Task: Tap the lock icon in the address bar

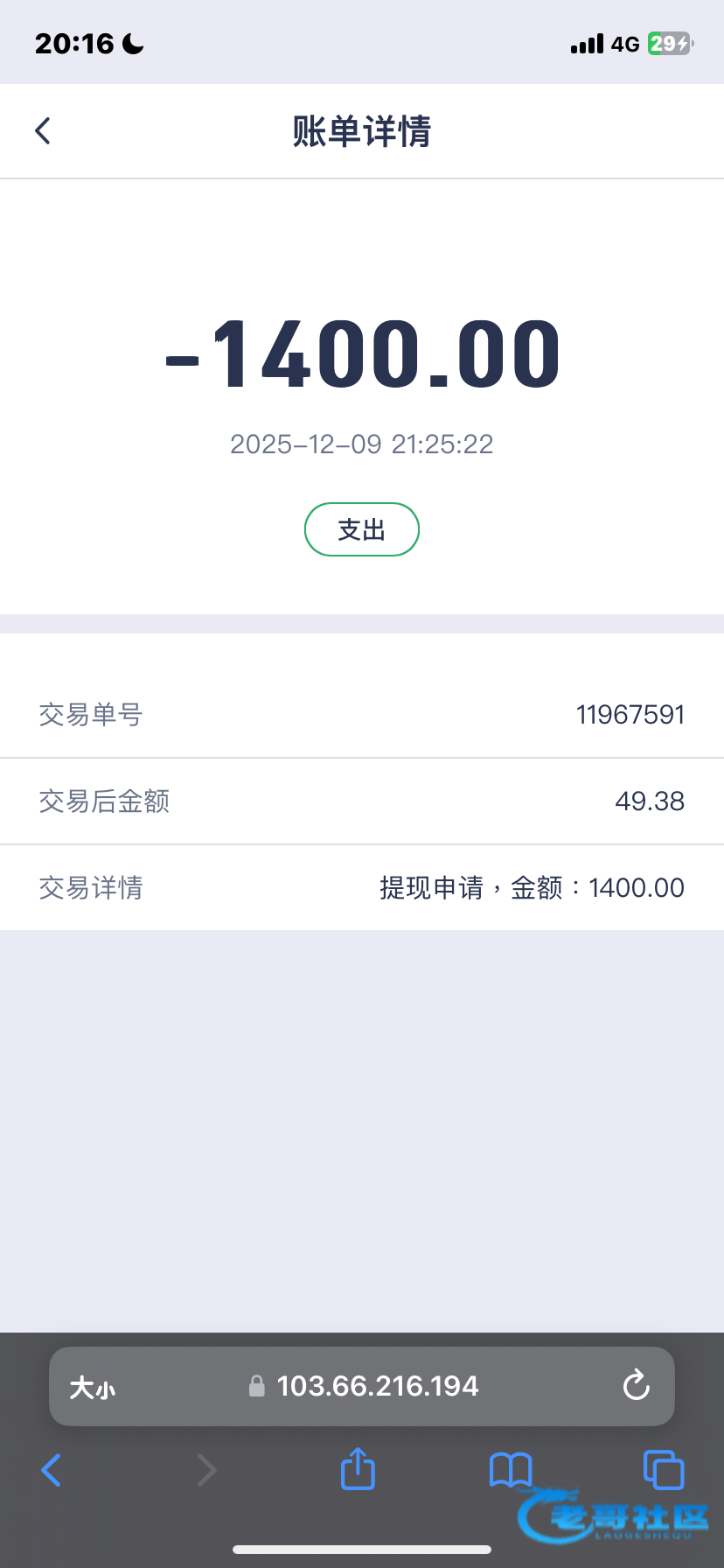Action: pos(257,1386)
